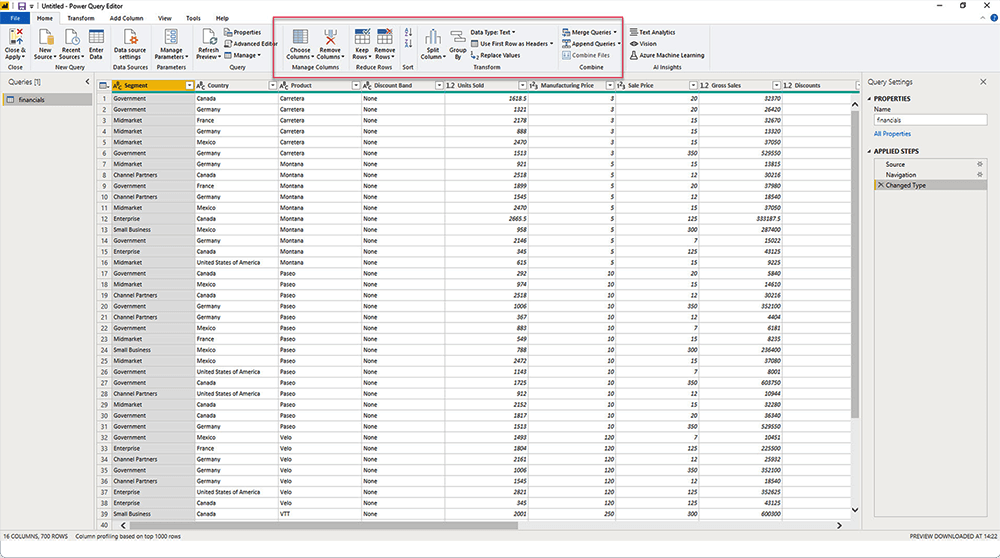Click the help icon at ribbon's right end
The width and height of the screenshot is (1000, 558).
[x=994, y=18]
